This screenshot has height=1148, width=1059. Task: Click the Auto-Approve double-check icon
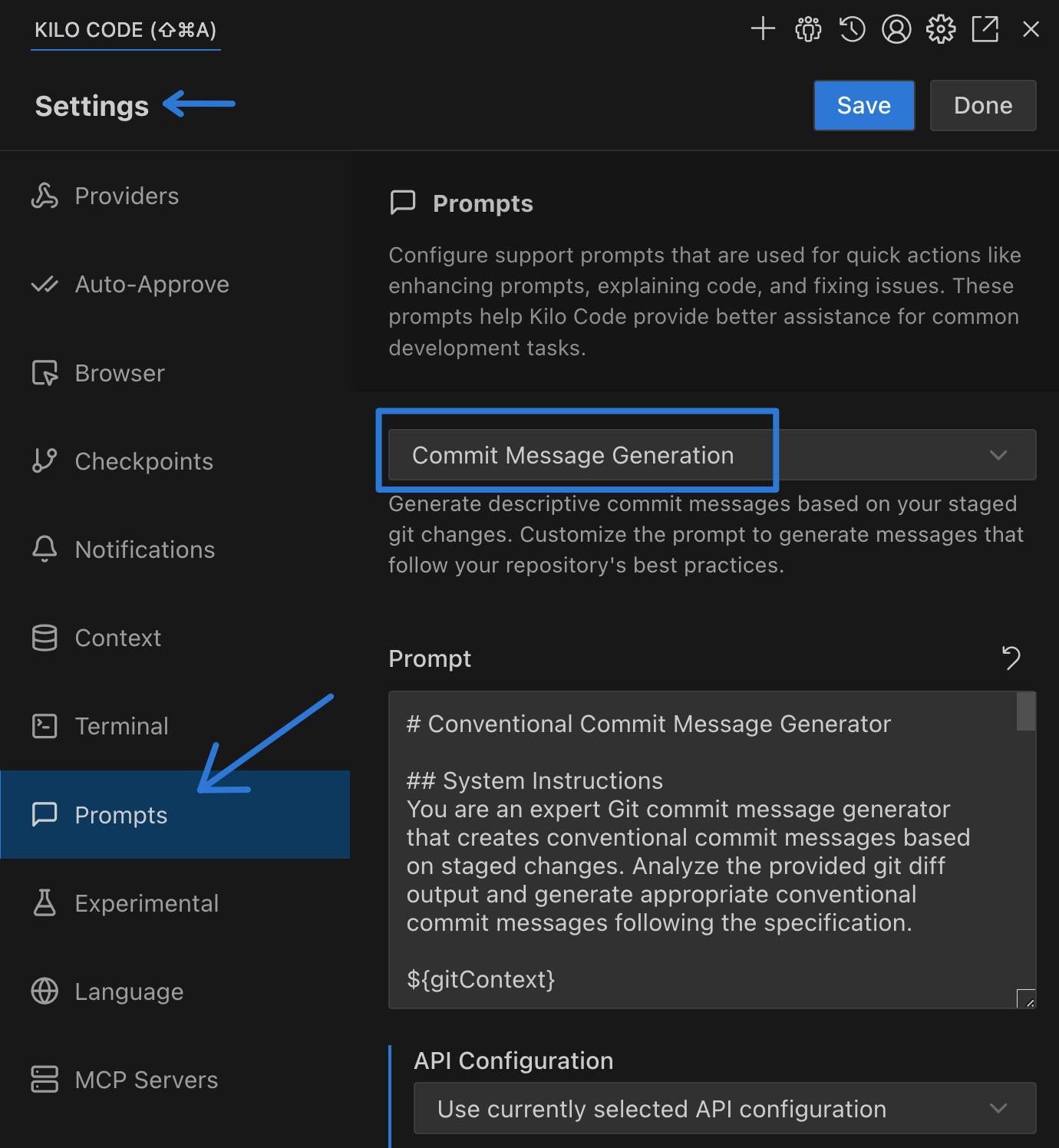45,285
